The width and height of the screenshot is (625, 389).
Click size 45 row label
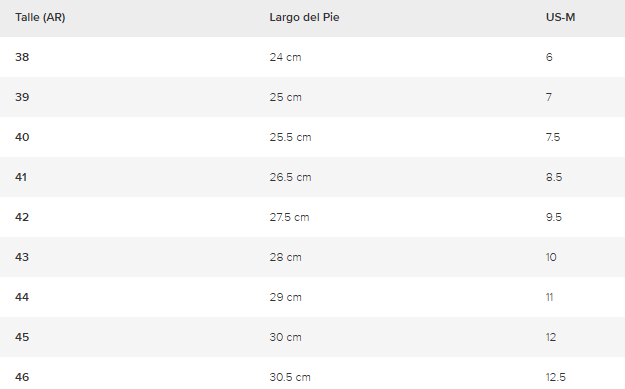click(22, 337)
